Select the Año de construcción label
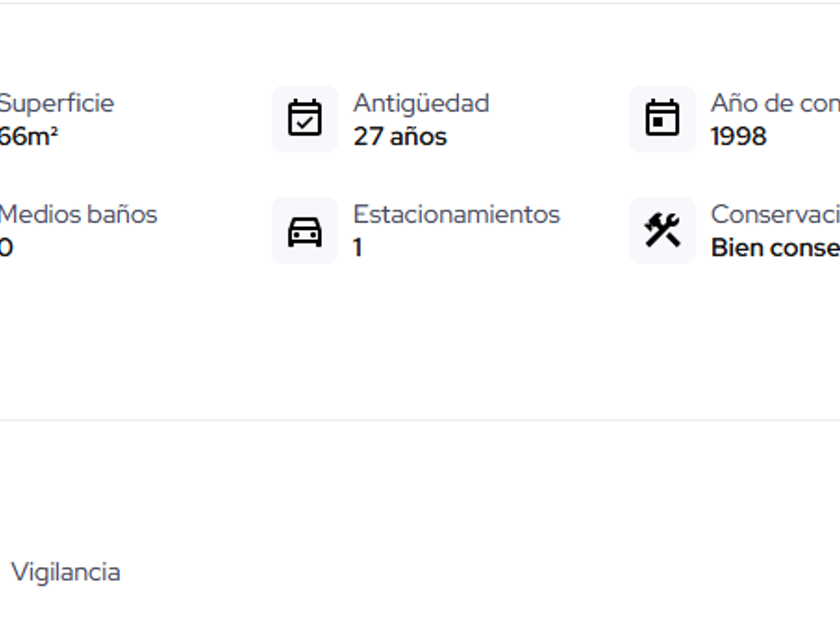Viewport: 840px width, 630px height. pyautogui.click(x=774, y=103)
